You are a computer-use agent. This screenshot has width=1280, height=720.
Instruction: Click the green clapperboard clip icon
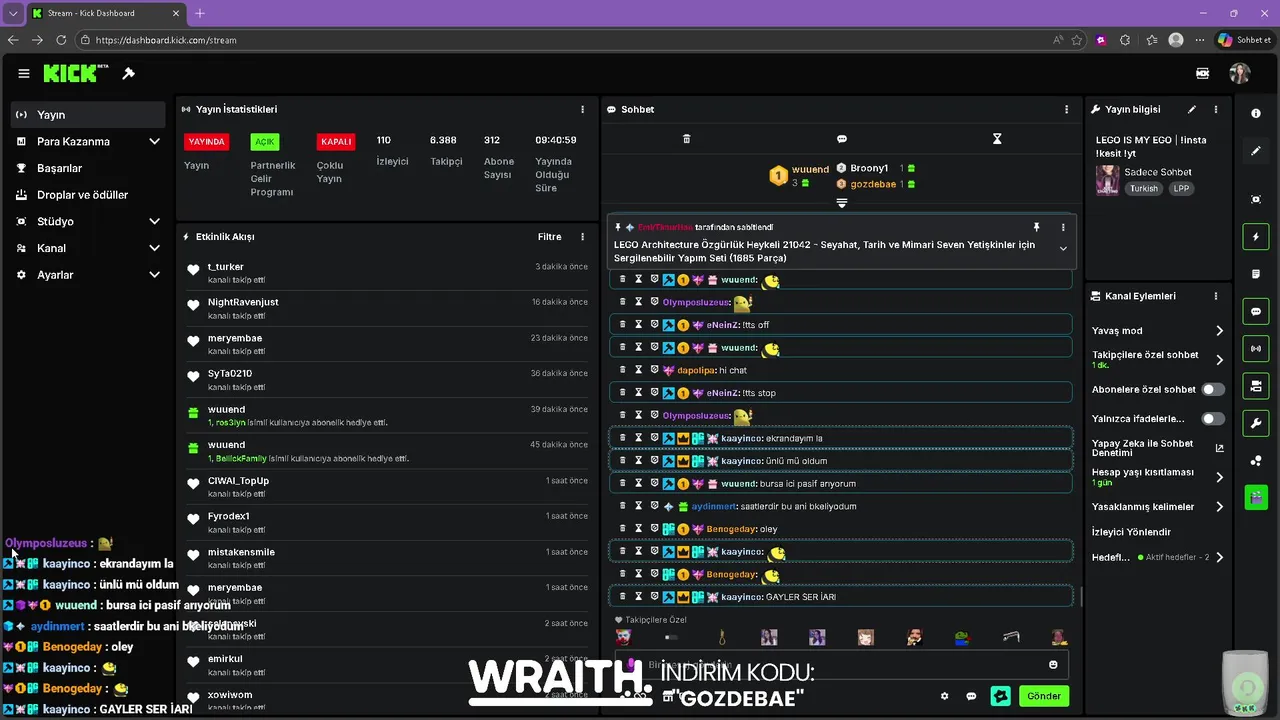tap(1256, 497)
